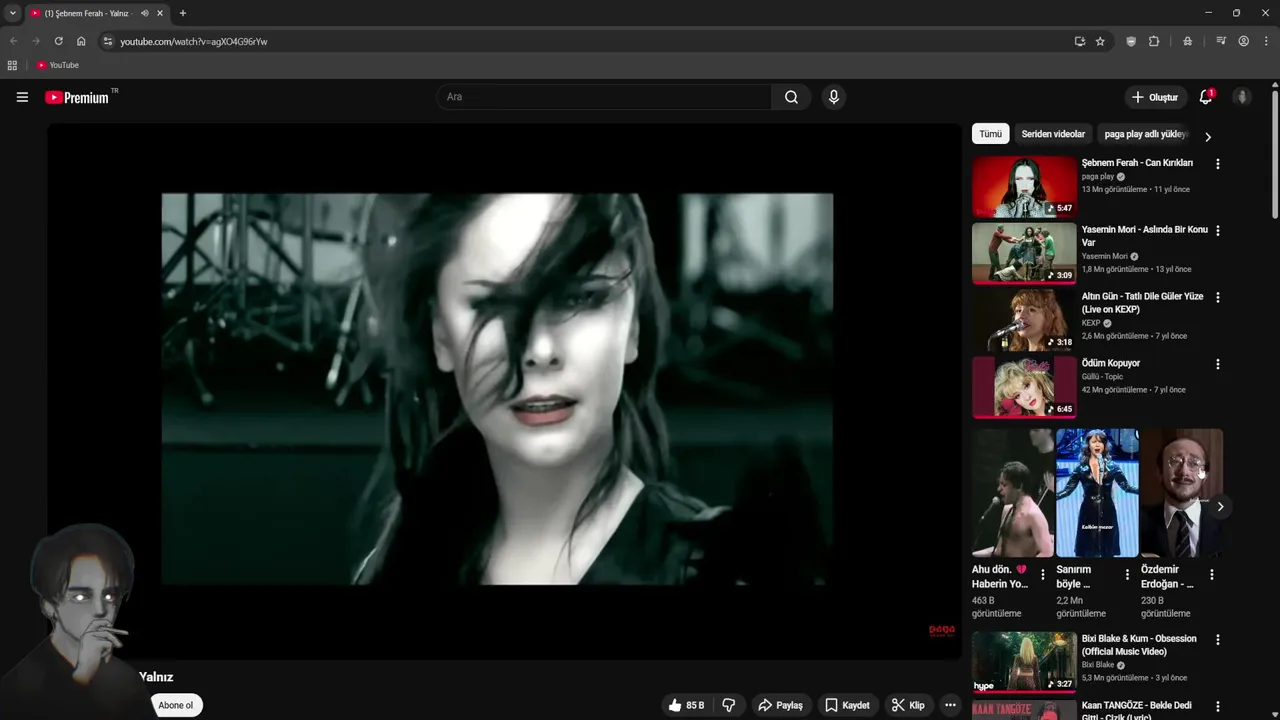Open Yasemin Mori - Aslında Bir Konu Var
This screenshot has height=720, width=1280.
1144,236
